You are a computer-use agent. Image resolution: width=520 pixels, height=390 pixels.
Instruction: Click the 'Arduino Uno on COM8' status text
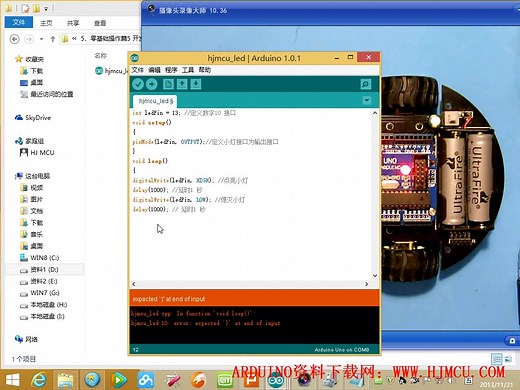coord(342,350)
